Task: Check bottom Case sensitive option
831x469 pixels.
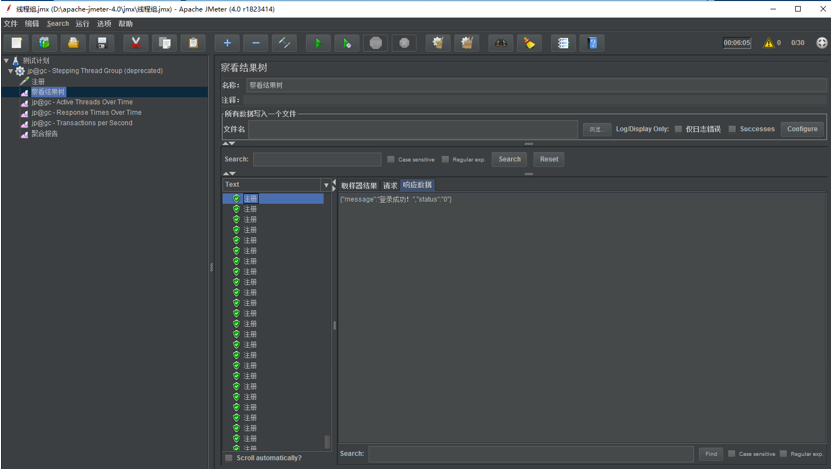Action: pyautogui.click(x=731, y=454)
